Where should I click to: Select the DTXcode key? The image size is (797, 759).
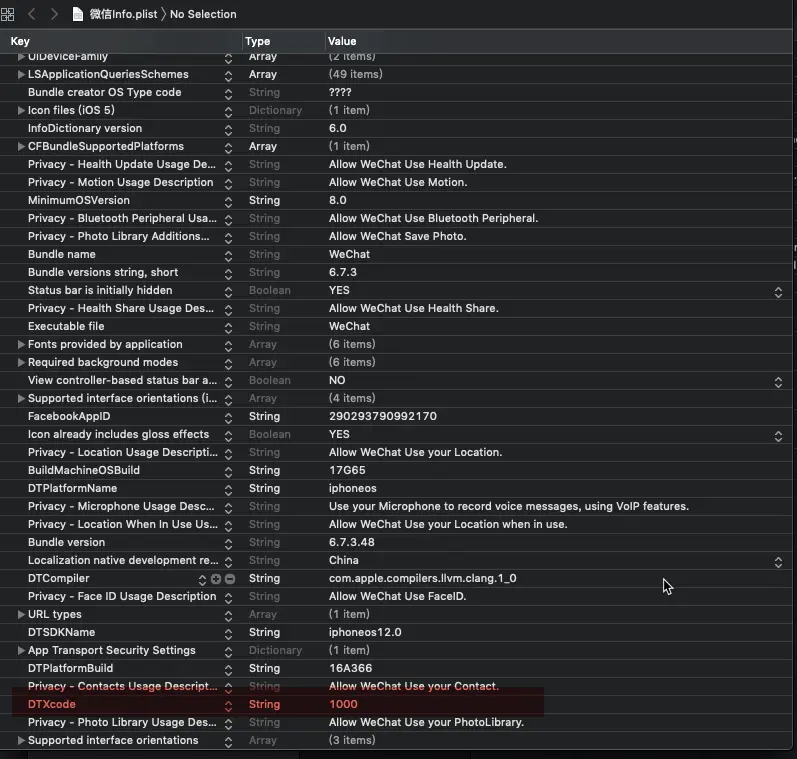52,705
